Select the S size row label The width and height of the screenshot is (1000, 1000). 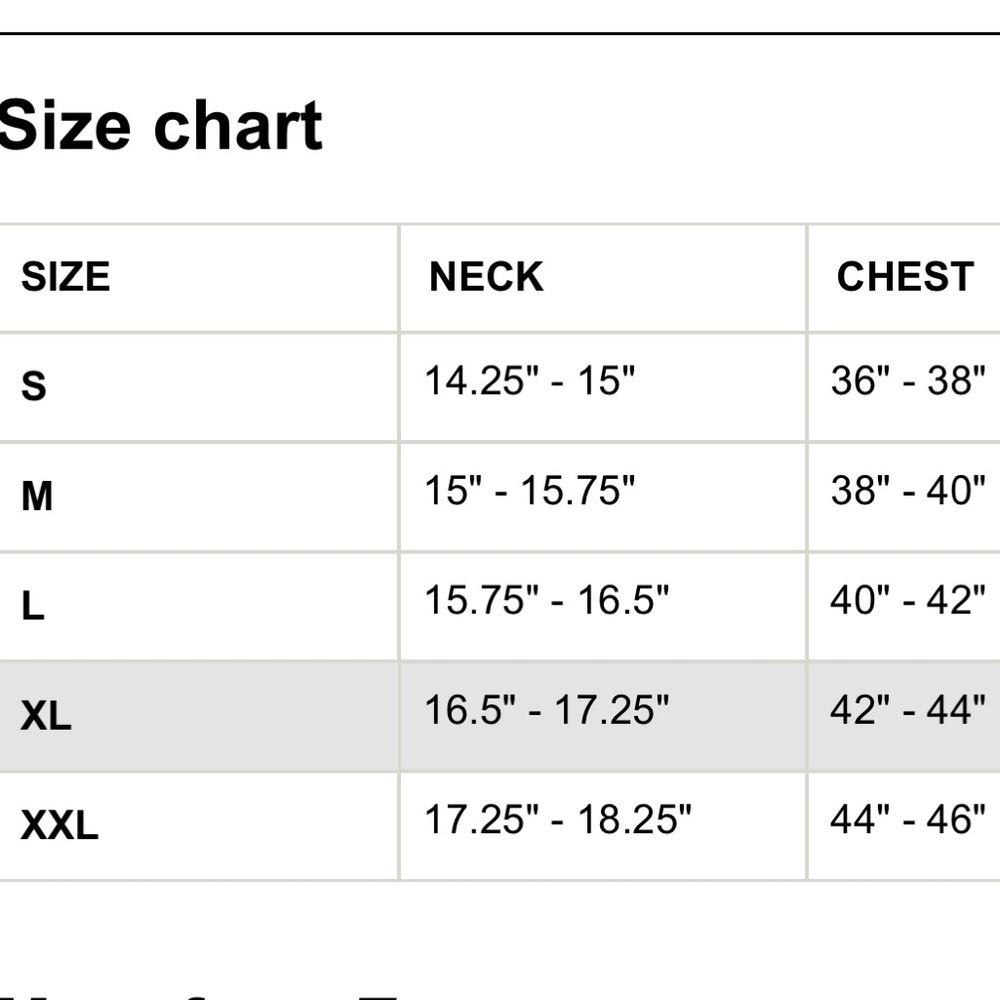pos(34,385)
